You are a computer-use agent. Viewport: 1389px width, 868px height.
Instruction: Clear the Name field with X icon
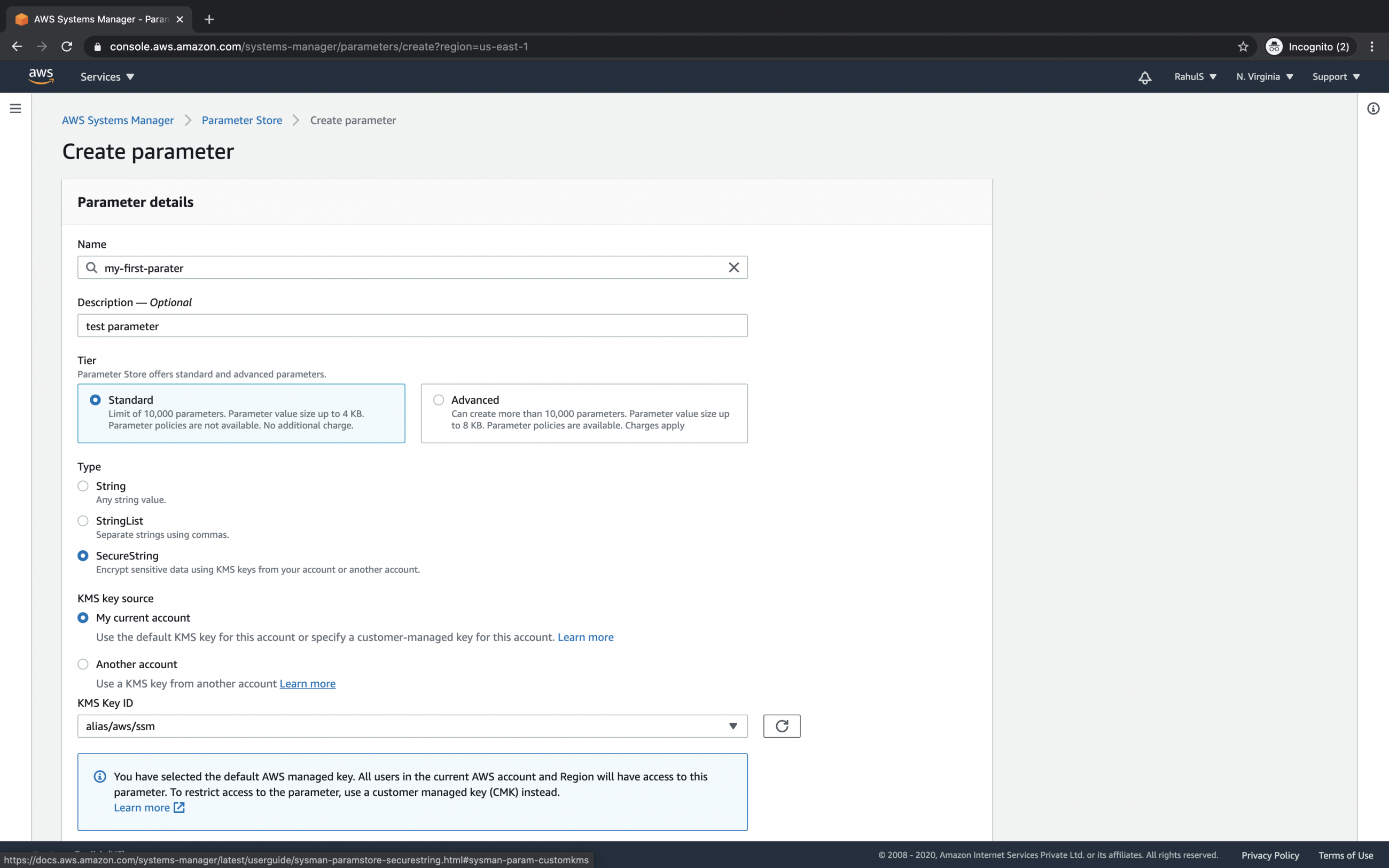point(733,268)
